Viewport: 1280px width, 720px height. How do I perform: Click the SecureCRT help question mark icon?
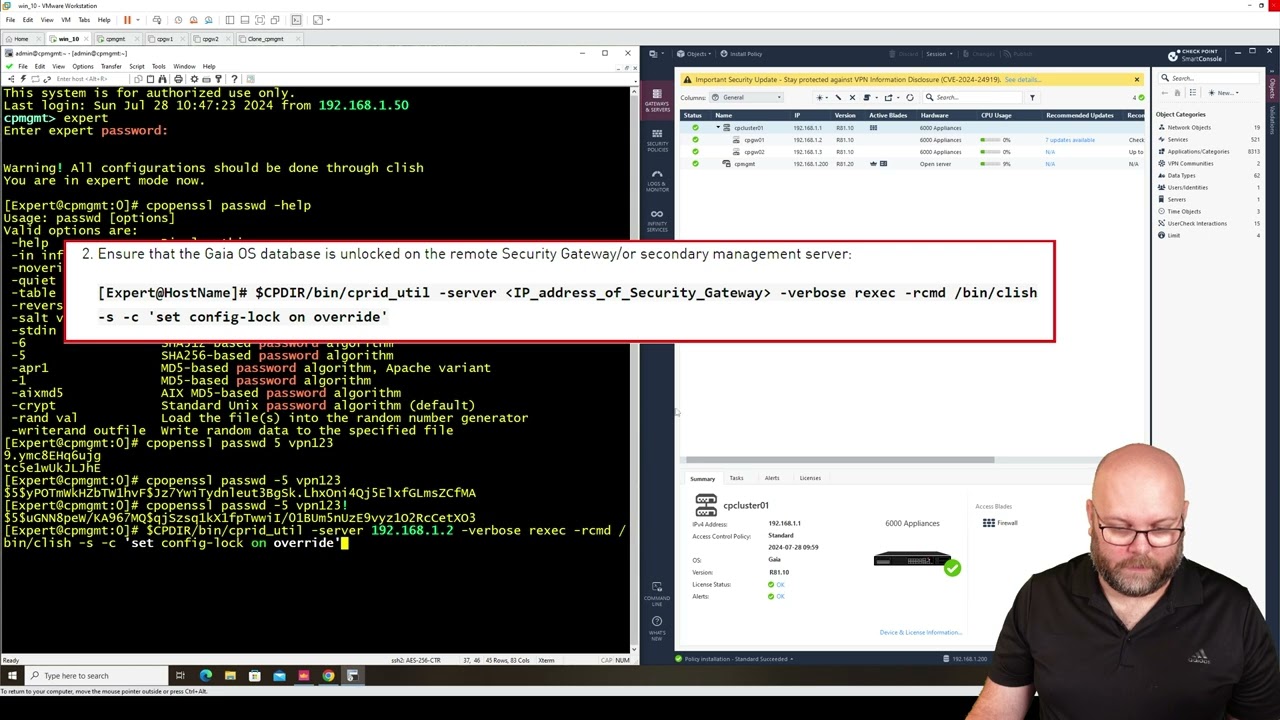[x=234, y=79]
